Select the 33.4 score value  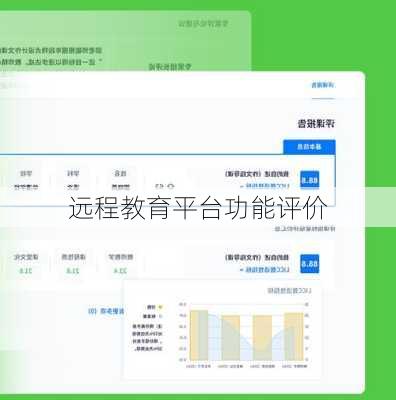tap(121, 271)
